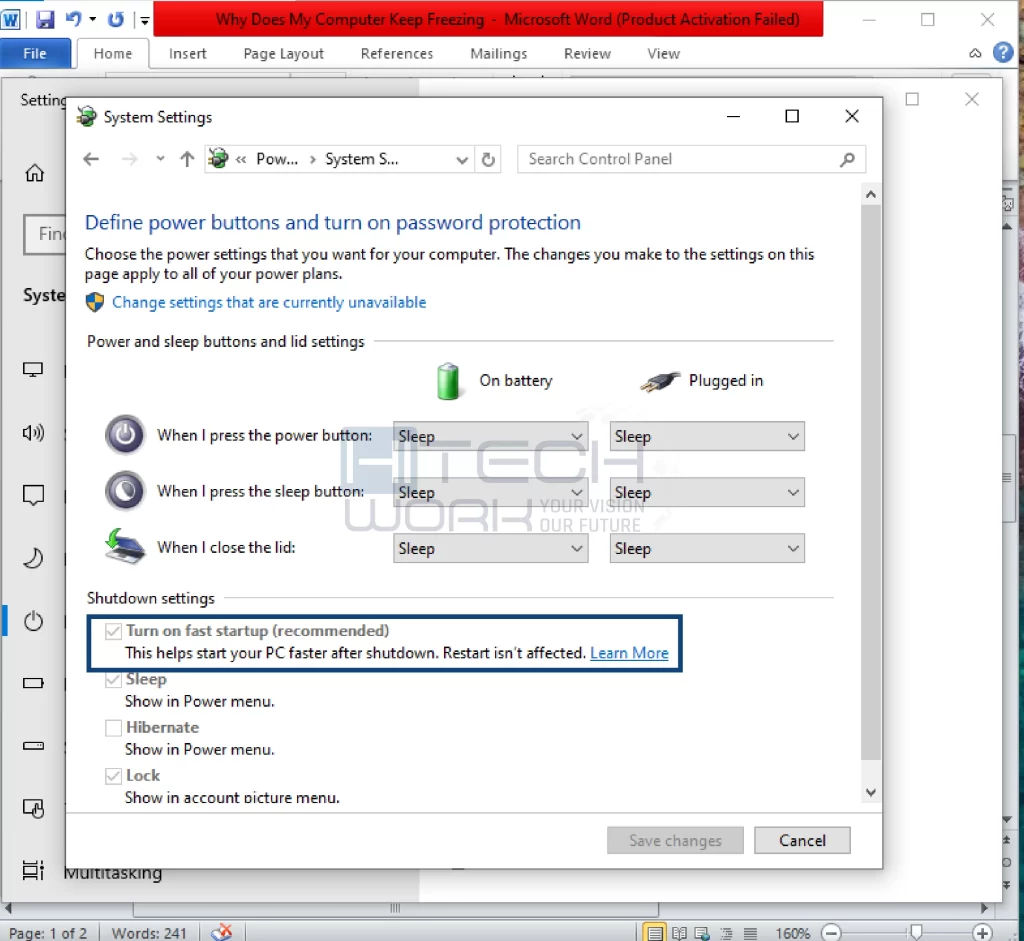Open the Page Layout ribbon tab
This screenshot has width=1024, height=941.
pyautogui.click(x=283, y=54)
